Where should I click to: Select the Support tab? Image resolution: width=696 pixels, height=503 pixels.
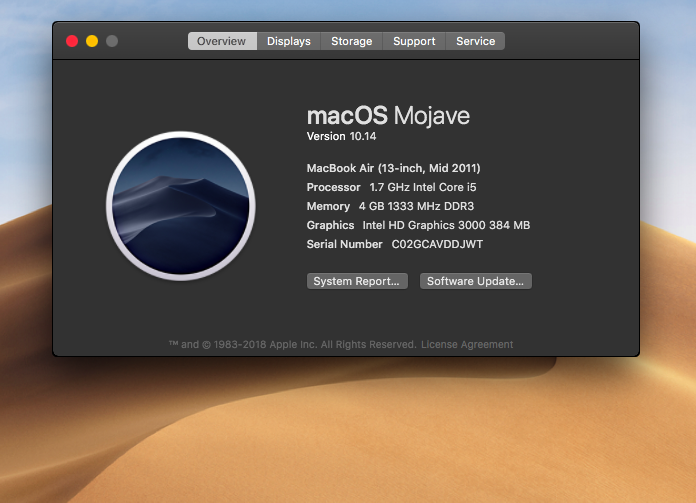(414, 41)
